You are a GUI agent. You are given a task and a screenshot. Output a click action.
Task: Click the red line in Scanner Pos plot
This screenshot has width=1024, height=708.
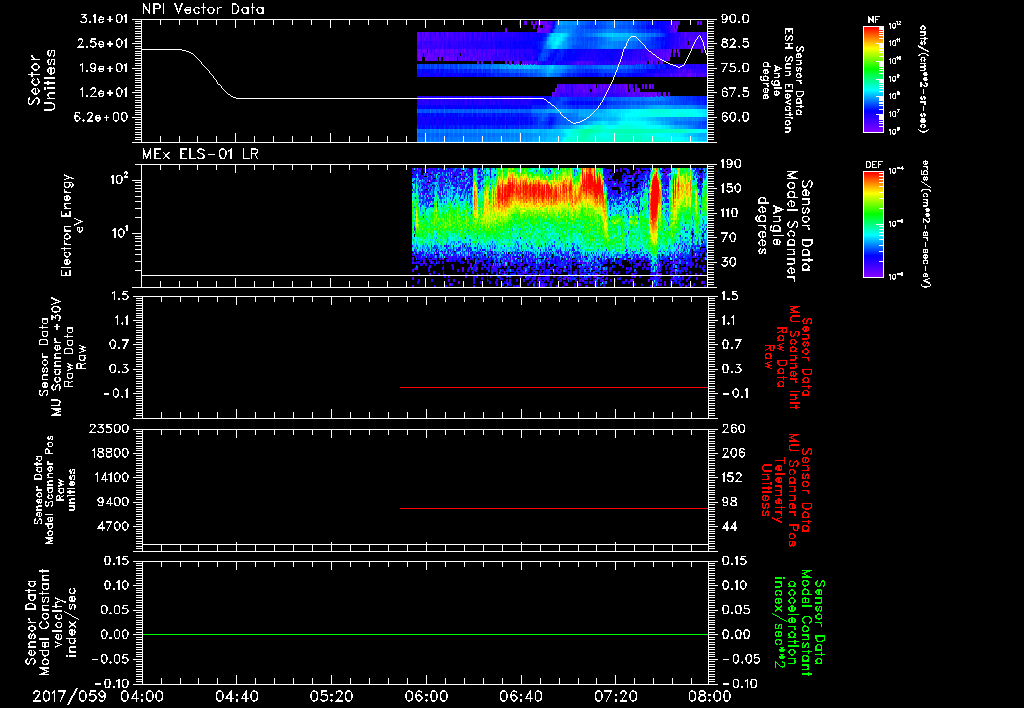point(554,508)
